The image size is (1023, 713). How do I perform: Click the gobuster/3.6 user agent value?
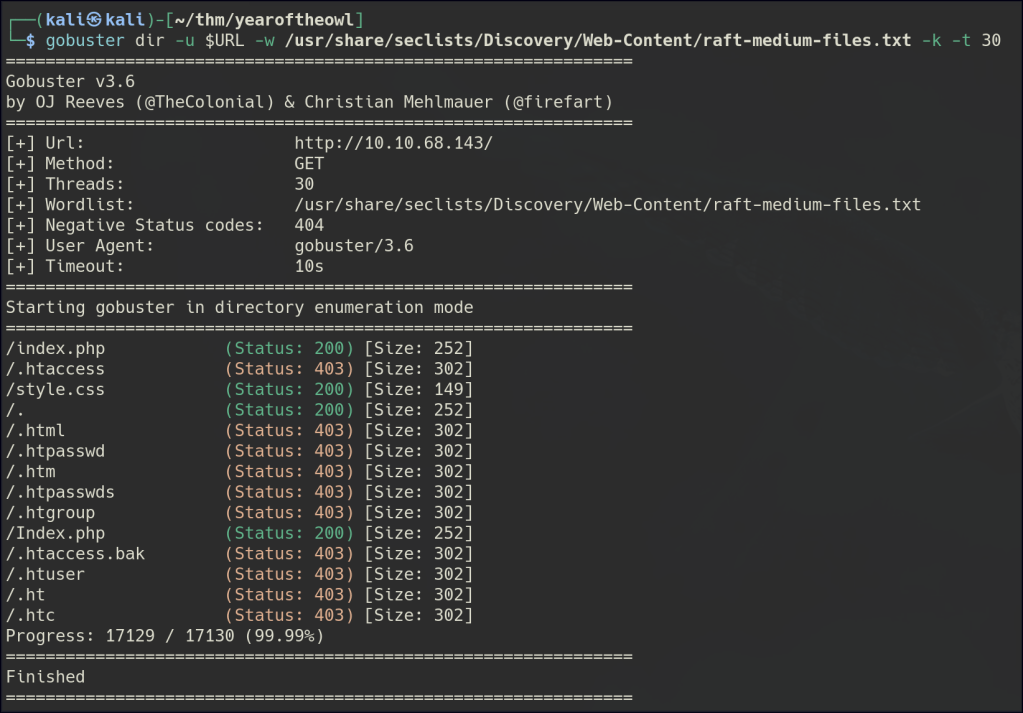tap(353, 246)
